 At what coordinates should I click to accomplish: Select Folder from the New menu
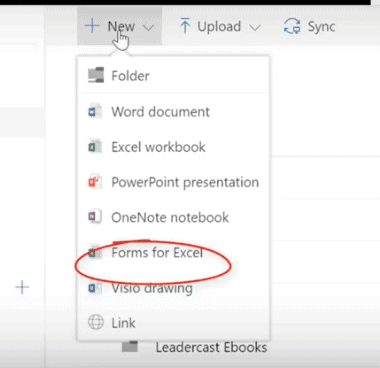pyautogui.click(x=173, y=76)
